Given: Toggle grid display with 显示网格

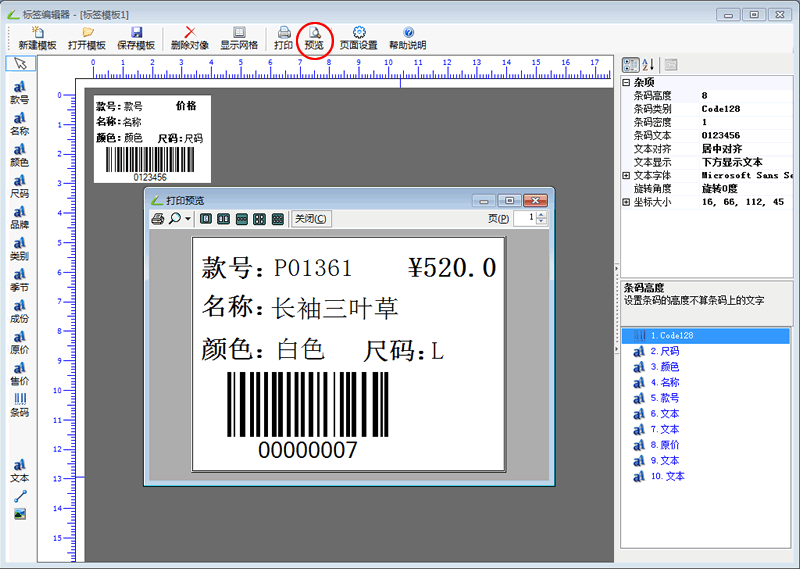Looking at the screenshot, I should click(239, 39).
